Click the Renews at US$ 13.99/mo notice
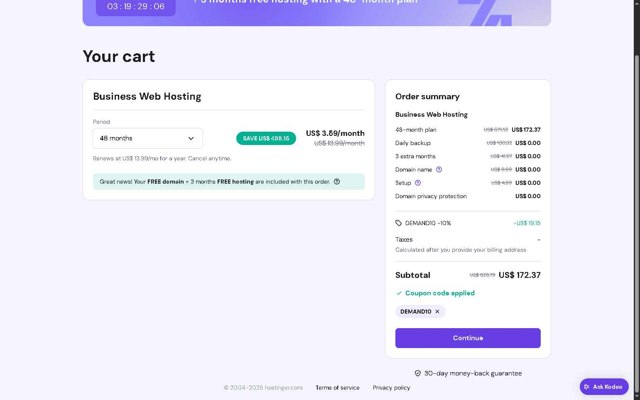640x400 pixels. [162, 158]
